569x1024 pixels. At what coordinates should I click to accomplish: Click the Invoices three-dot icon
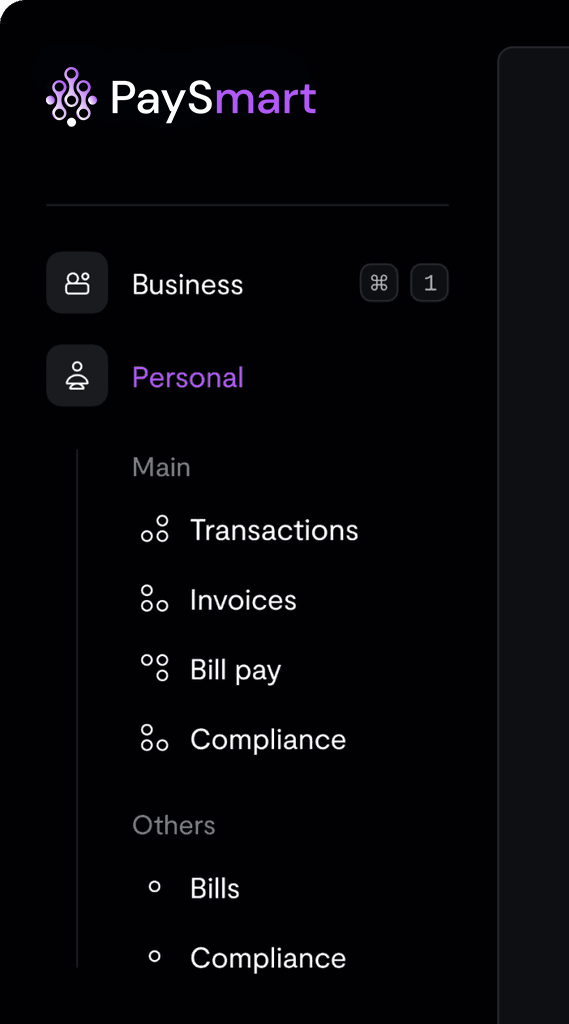click(155, 599)
